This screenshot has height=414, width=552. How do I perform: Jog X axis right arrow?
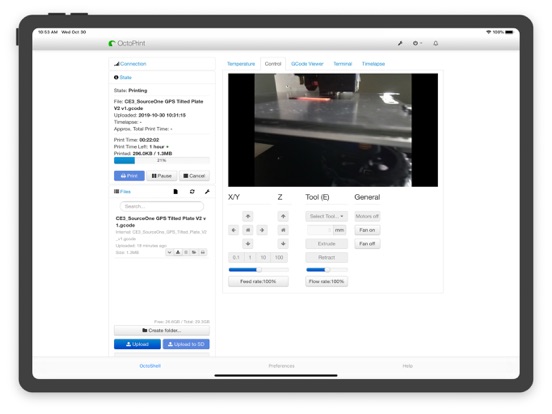tap(262, 230)
